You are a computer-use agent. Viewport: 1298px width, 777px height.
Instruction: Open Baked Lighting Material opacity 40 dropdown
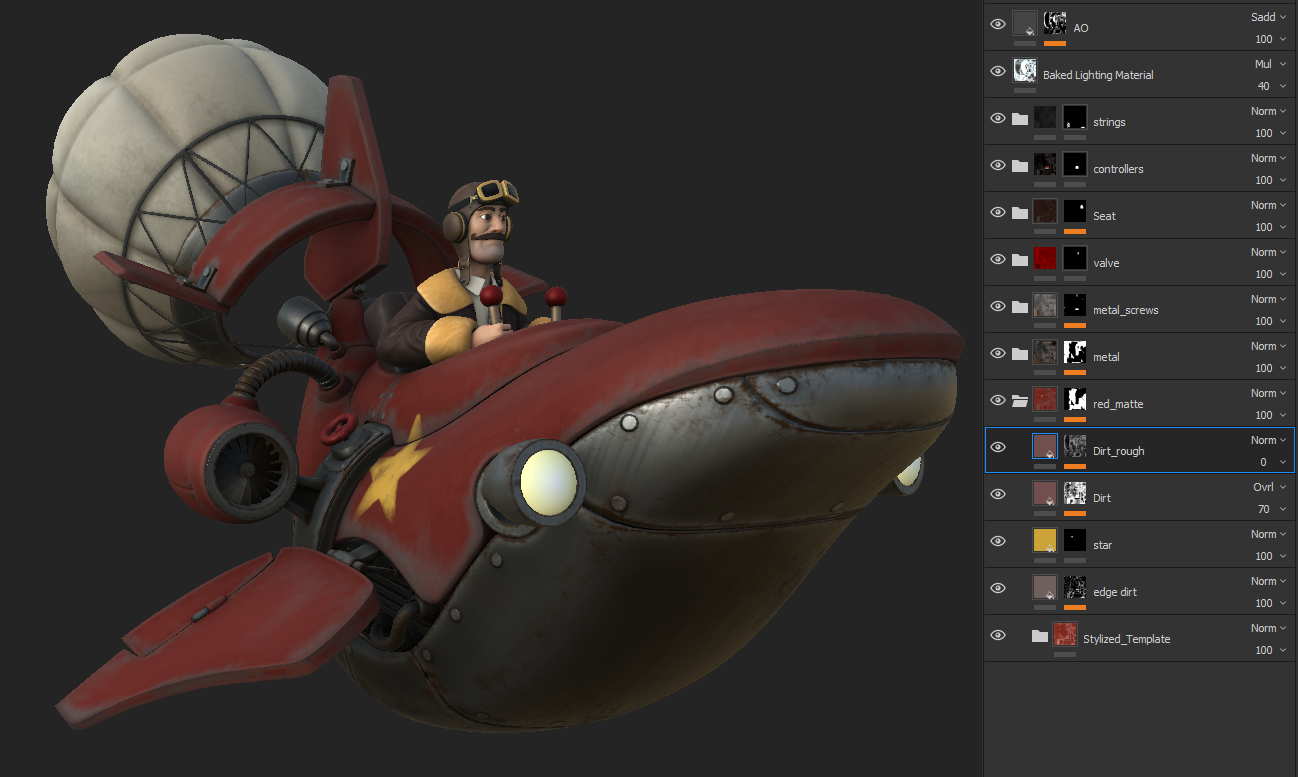tap(1270, 86)
